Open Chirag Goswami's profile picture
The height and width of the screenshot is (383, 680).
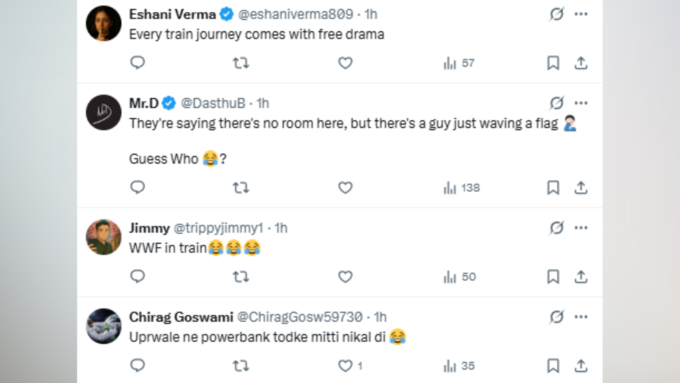pyautogui.click(x=104, y=326)
